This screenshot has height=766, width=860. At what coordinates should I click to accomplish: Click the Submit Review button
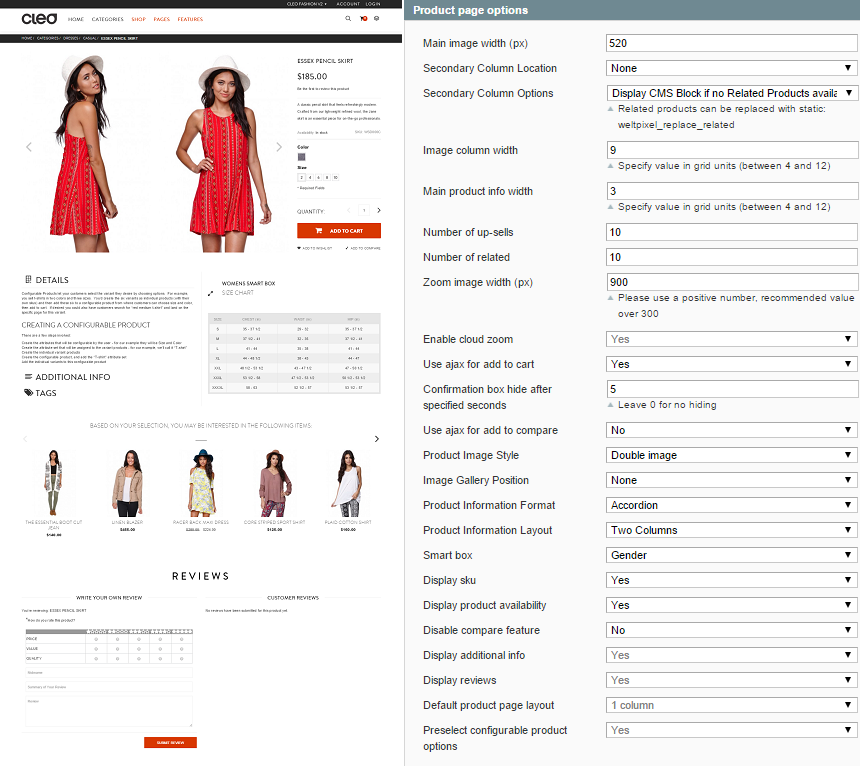pos(170,742)
